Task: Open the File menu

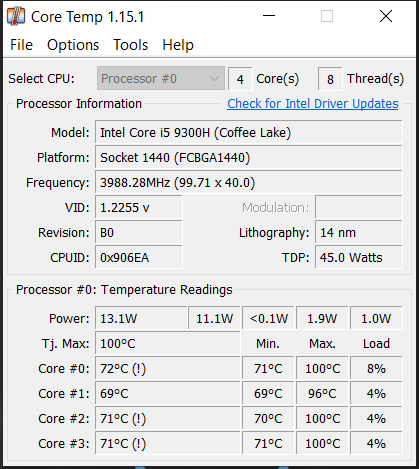Action: [x=21, y=45]
